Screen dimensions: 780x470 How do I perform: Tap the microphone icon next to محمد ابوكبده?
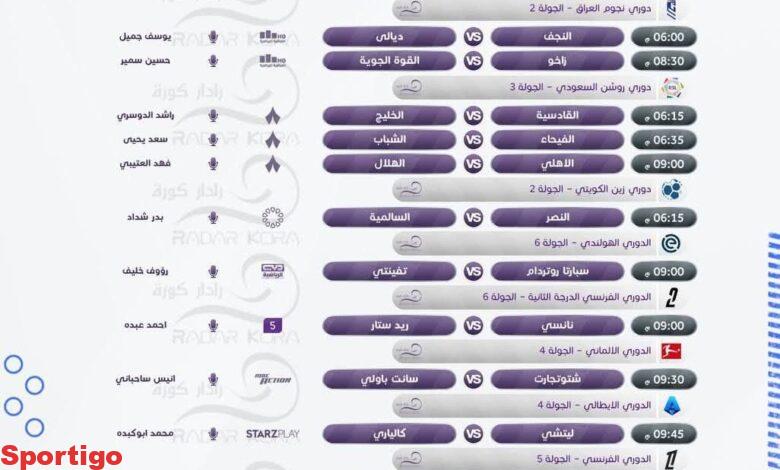(212, 434)
